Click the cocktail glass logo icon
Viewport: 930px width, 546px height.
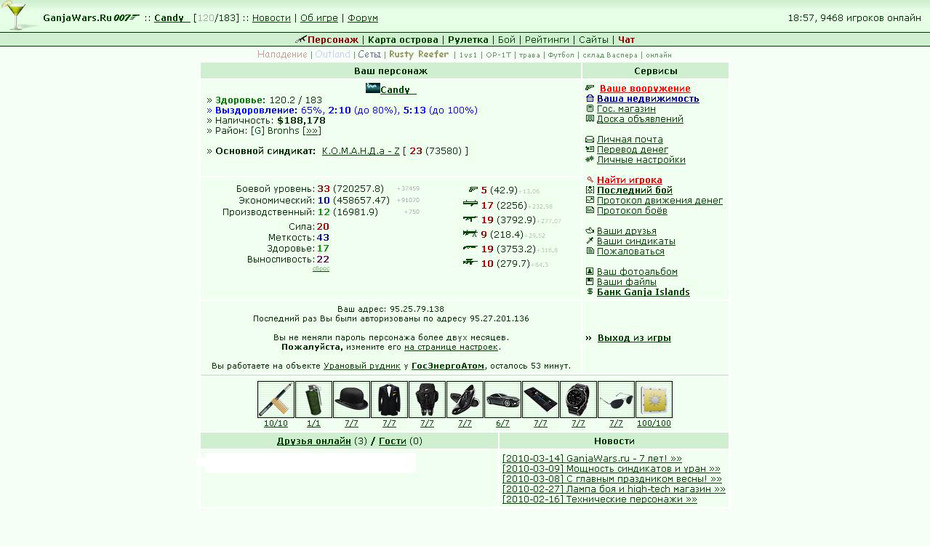click(16, 15)
